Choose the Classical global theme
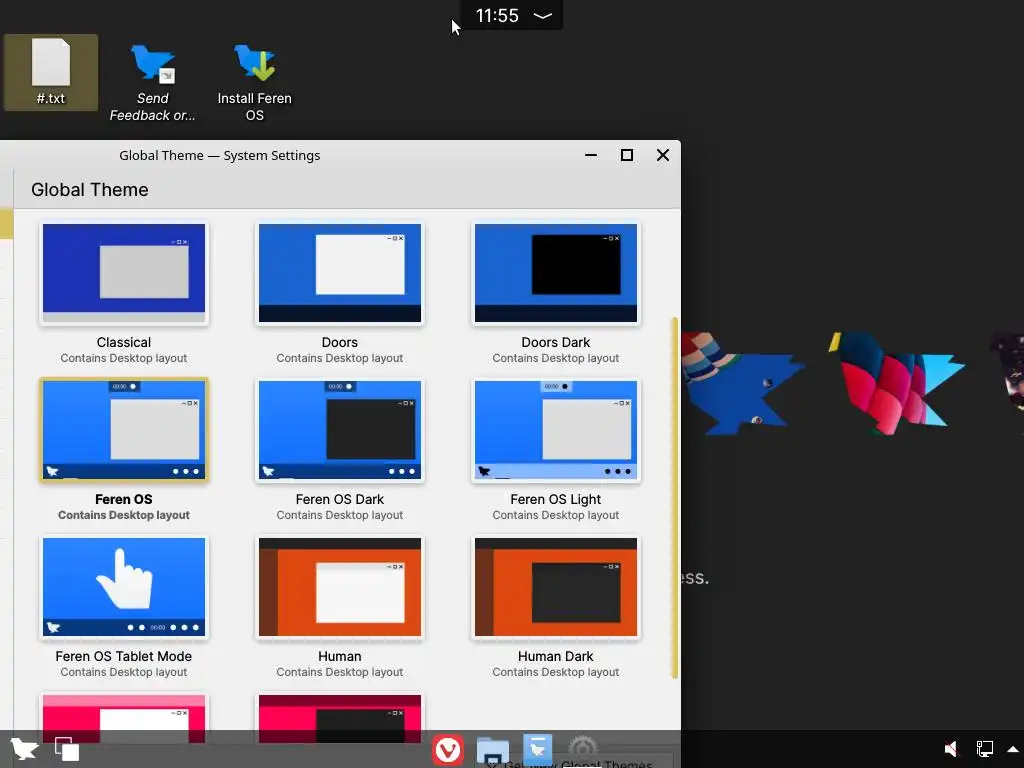 point(123,273)
